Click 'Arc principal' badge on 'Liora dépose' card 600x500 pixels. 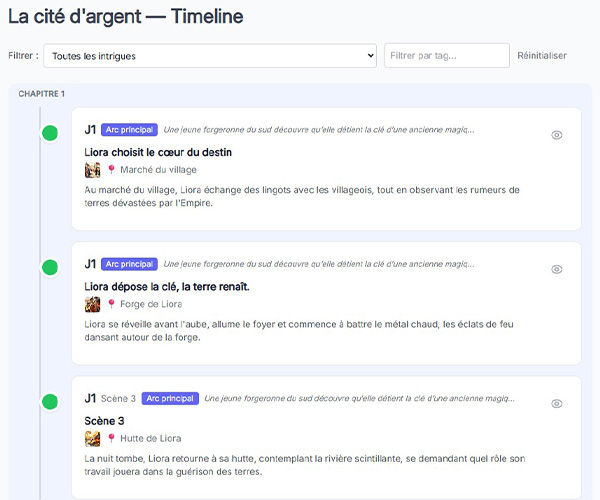click(129, 264)
